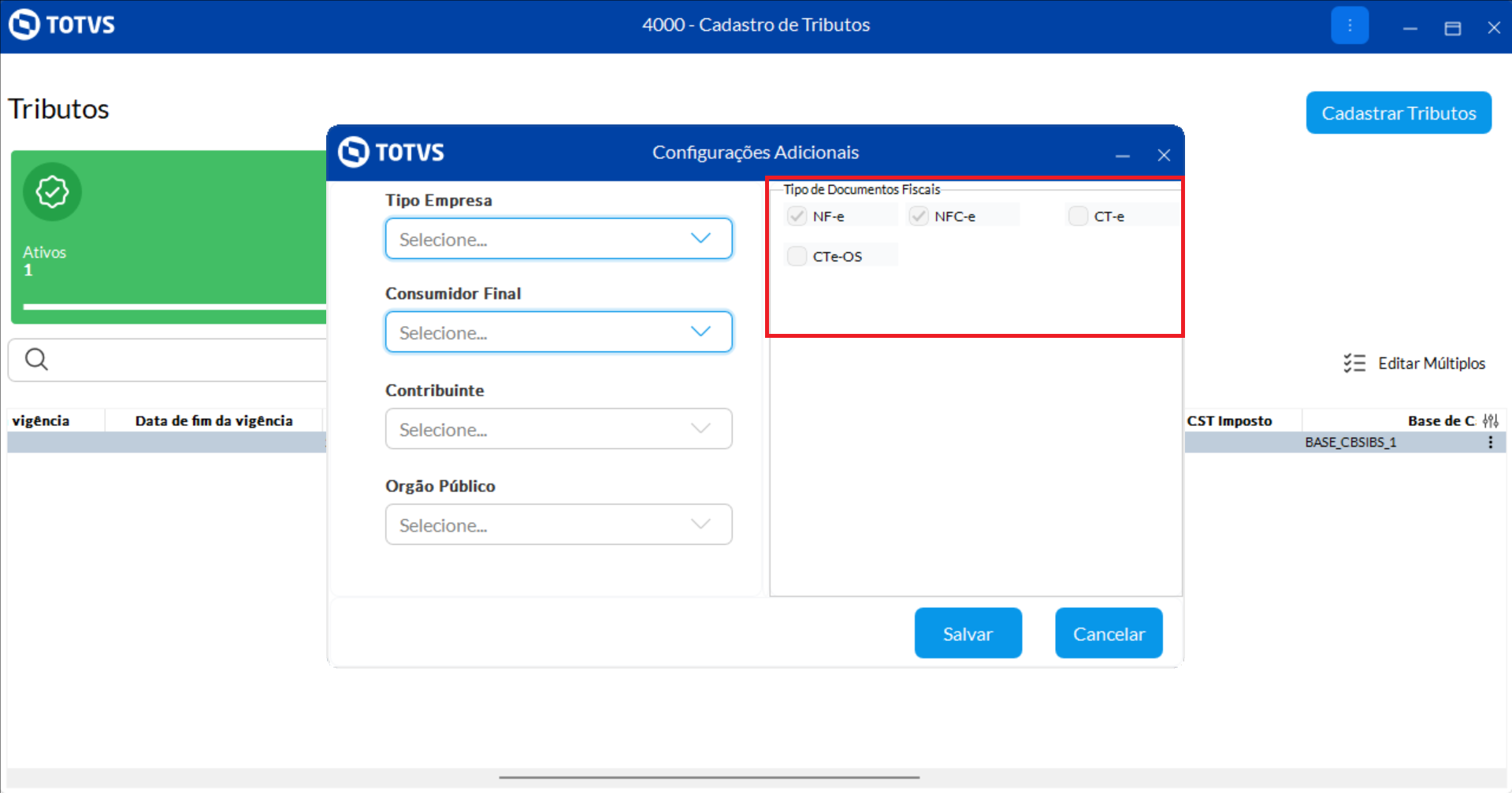Click the search magnifier icon
The image size is (1512, 793).
click(36, 360)
